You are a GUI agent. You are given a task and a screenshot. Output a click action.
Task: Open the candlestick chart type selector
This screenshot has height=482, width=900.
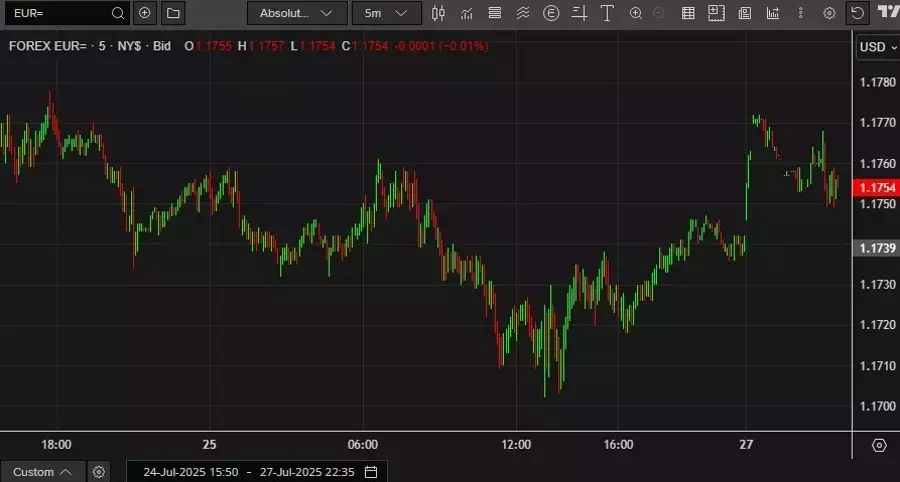point(438,13)
